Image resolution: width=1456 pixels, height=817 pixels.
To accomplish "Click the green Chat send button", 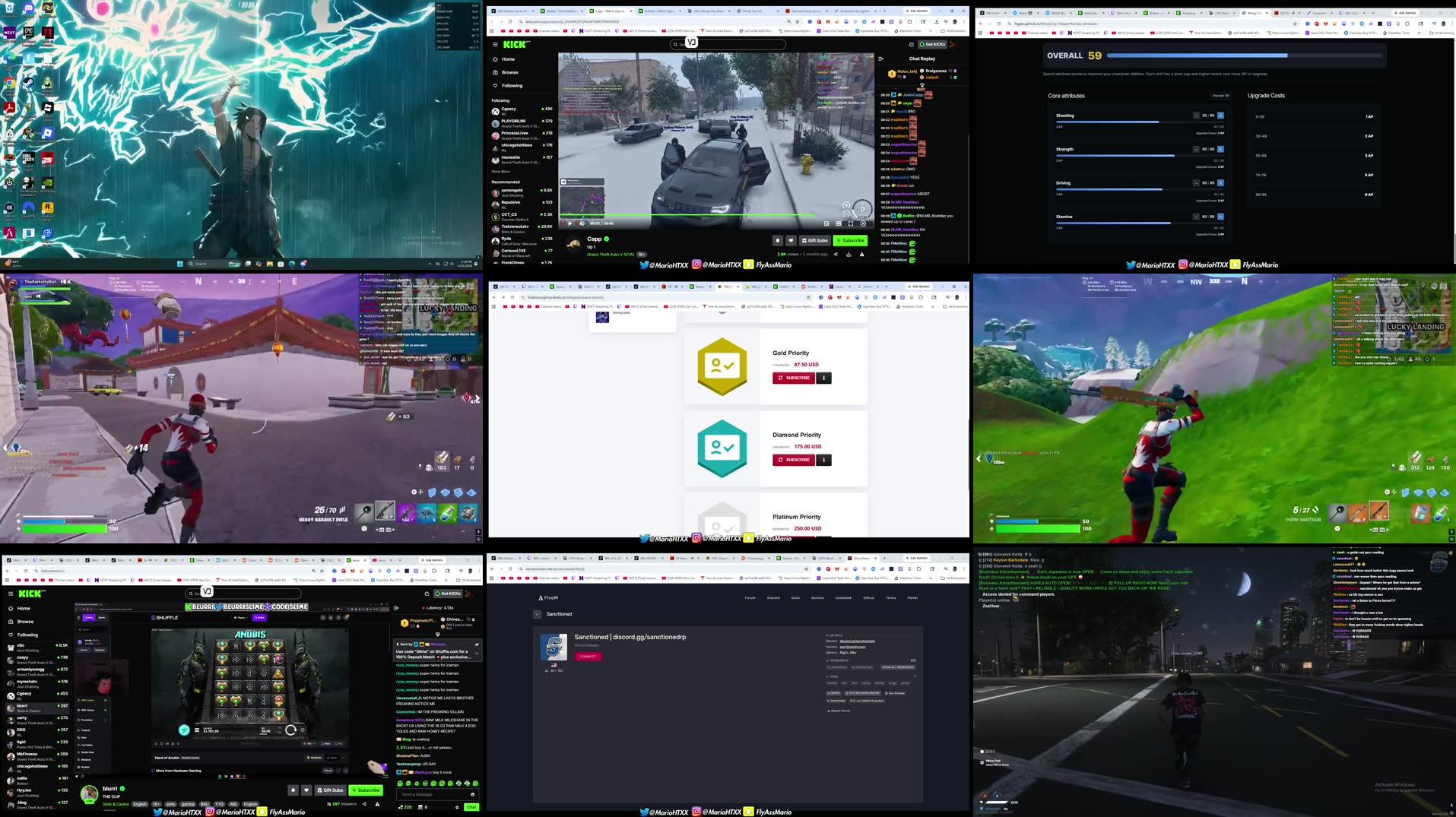I will point(471,807).
